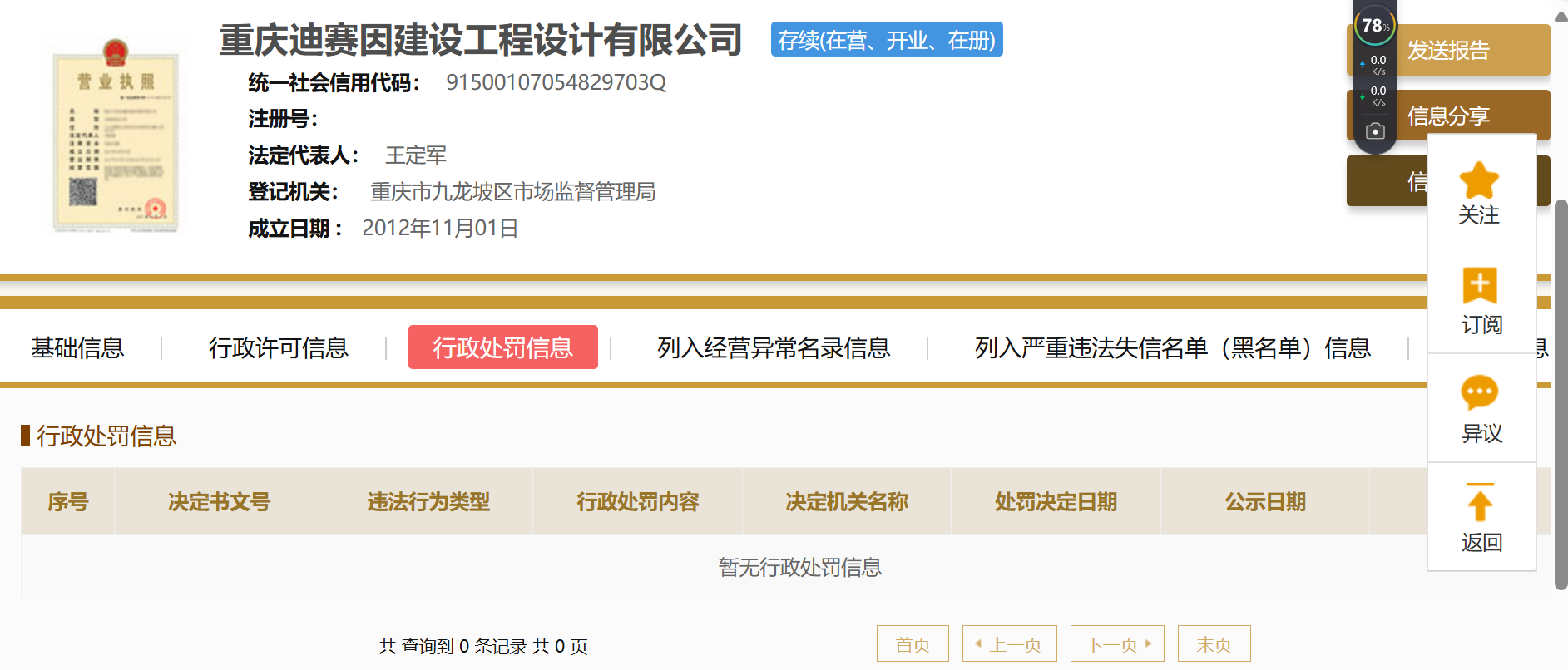Viewport: 1568px width, 670px height.
Task: Open the business license thumbnail image
Action: (116, 135)
